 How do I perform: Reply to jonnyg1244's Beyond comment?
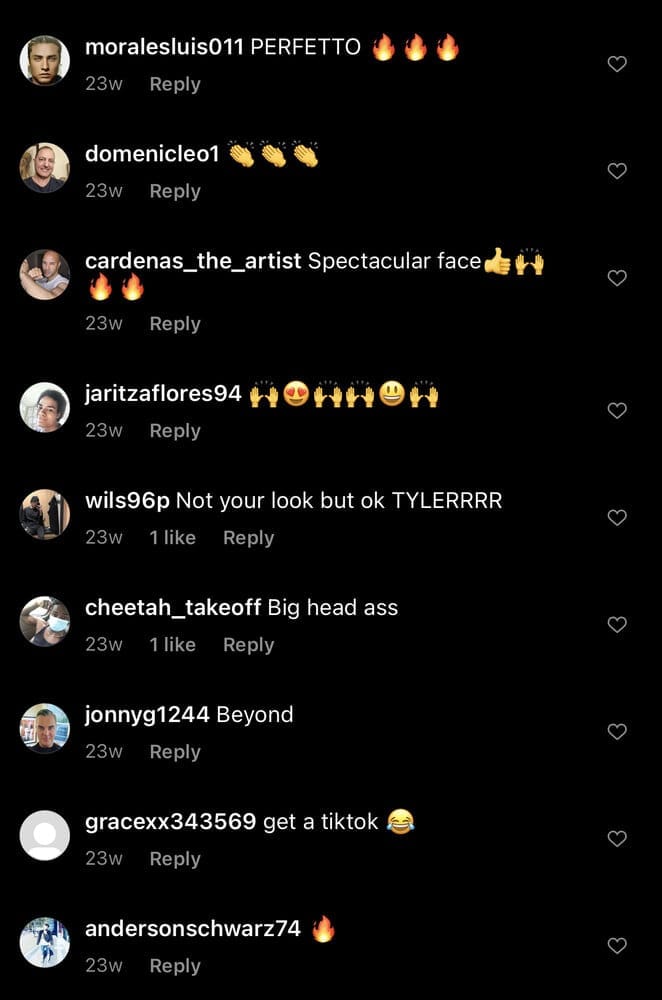tap(175, 752)
